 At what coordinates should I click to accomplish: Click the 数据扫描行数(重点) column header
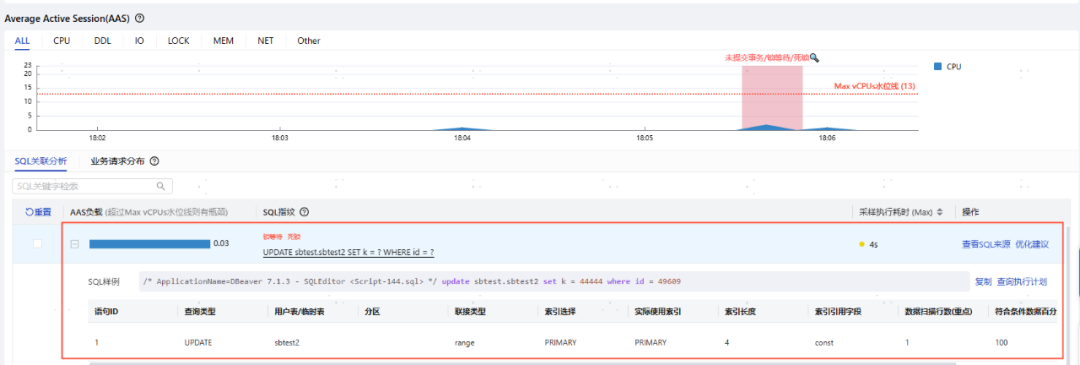(938, 312)
